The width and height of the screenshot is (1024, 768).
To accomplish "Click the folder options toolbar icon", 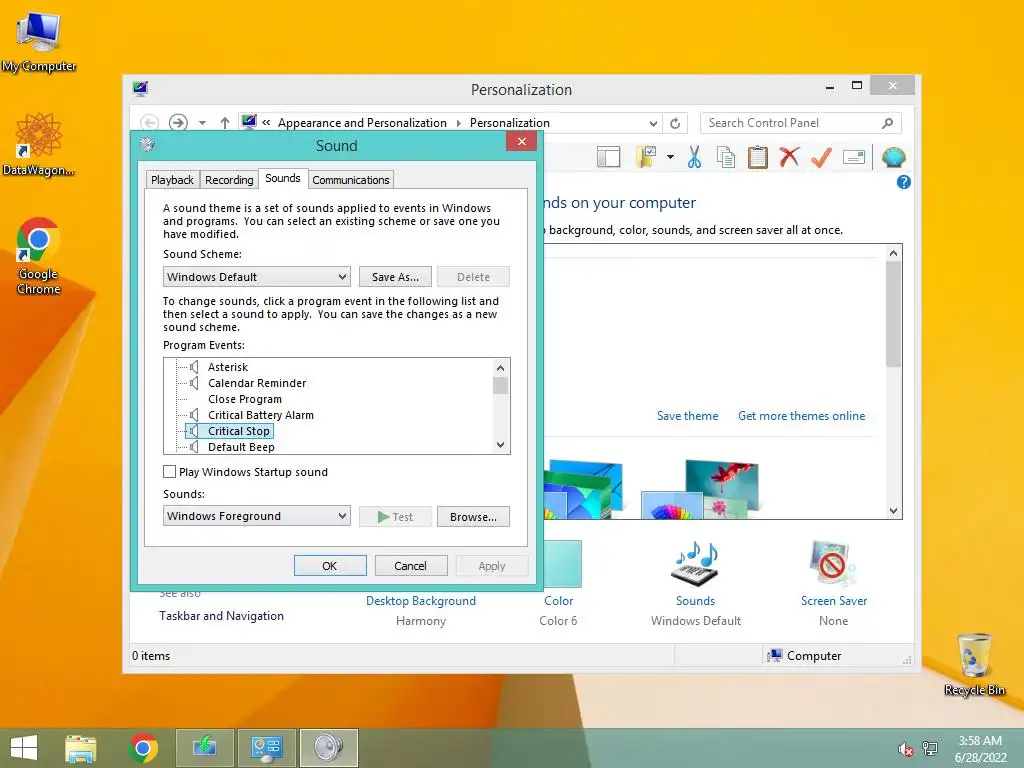I will (646, 157).
